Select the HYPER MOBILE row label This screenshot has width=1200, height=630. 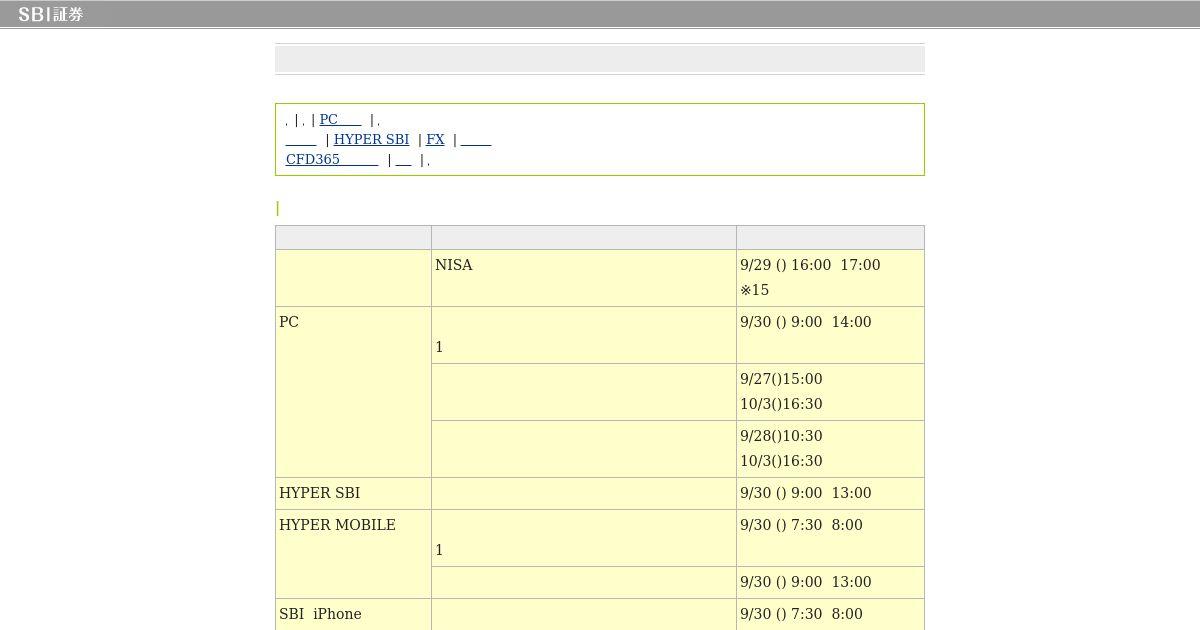337,525
